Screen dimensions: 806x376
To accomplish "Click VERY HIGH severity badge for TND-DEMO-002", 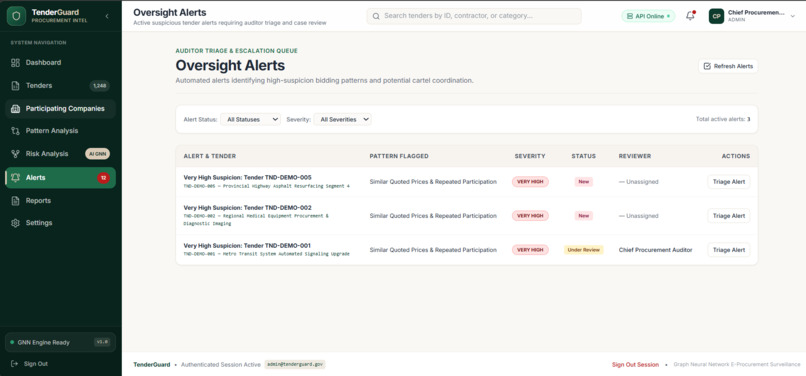I will click(x=530, y=216).
